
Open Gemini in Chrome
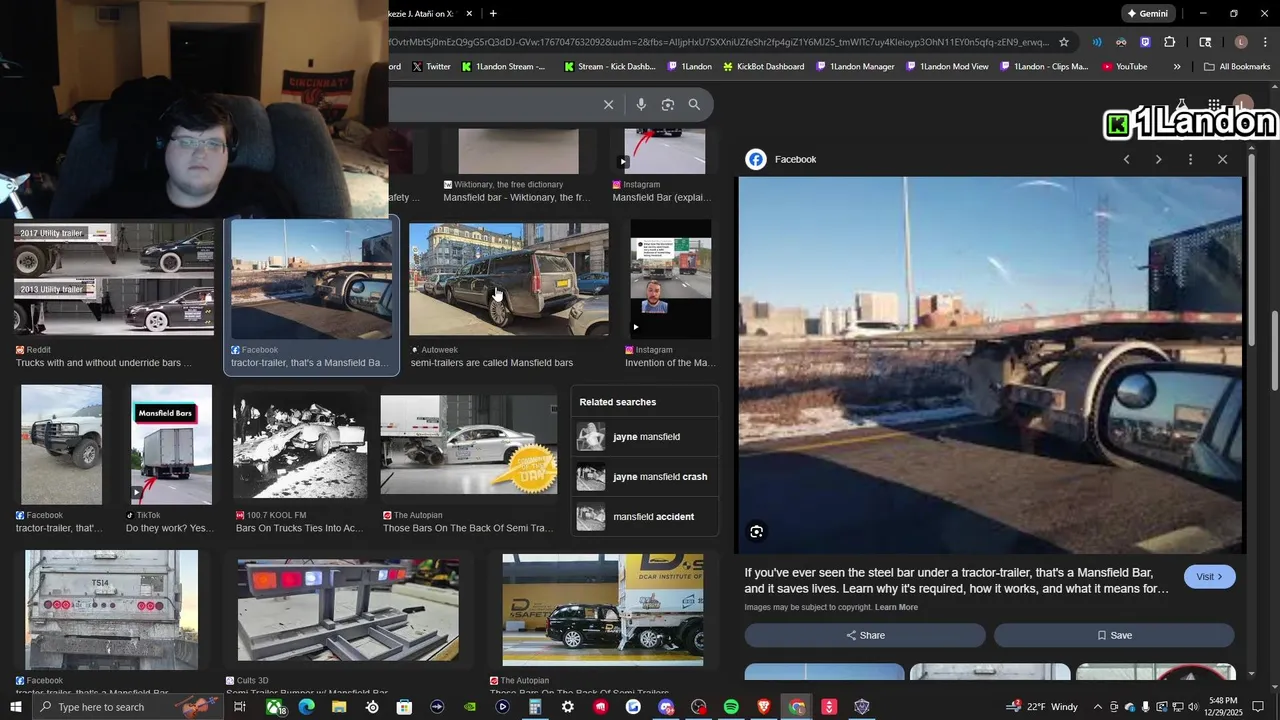pyautogui.click(x=1147, y=13)
